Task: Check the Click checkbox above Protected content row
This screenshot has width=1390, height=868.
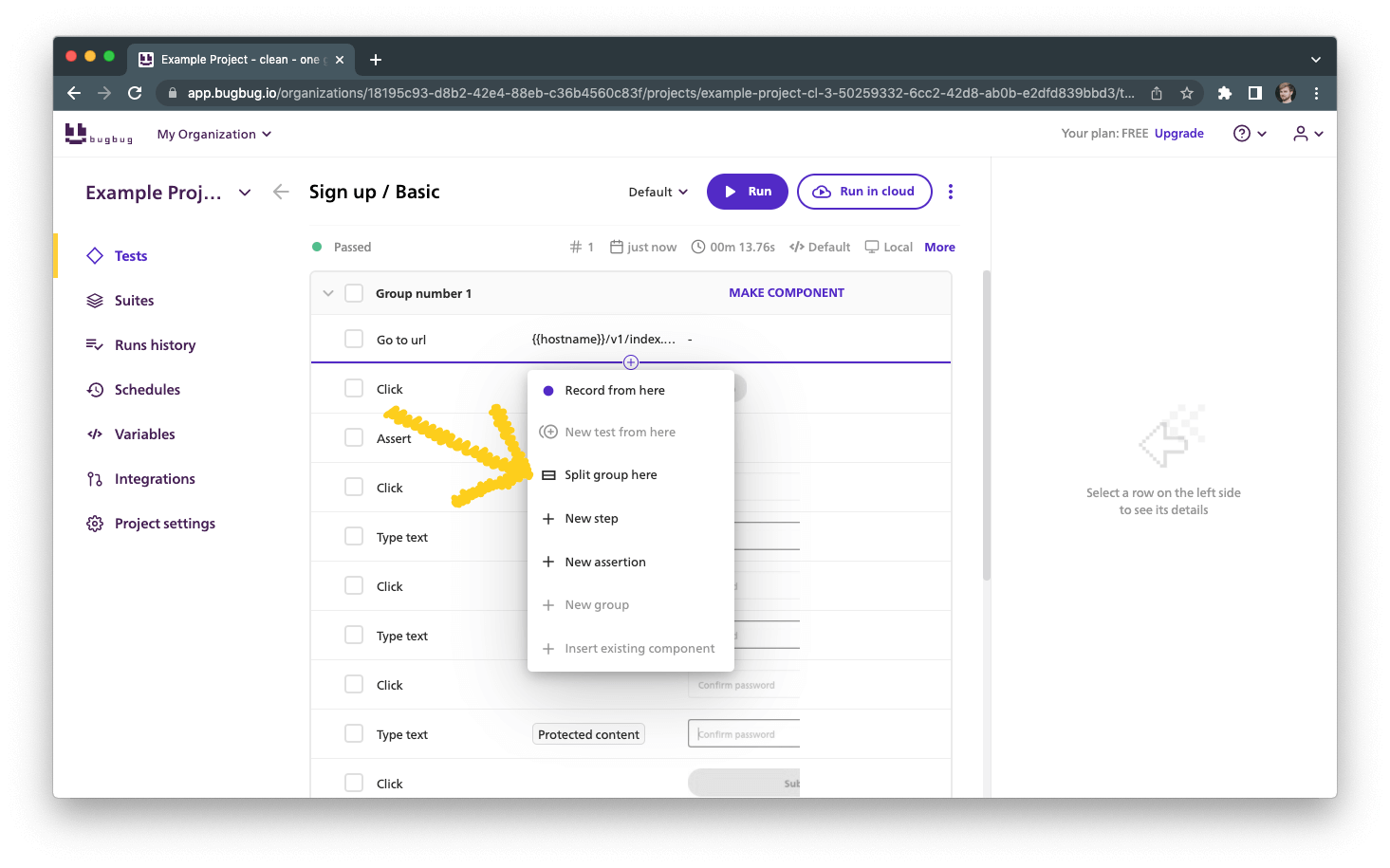Action: click(354, 684)
